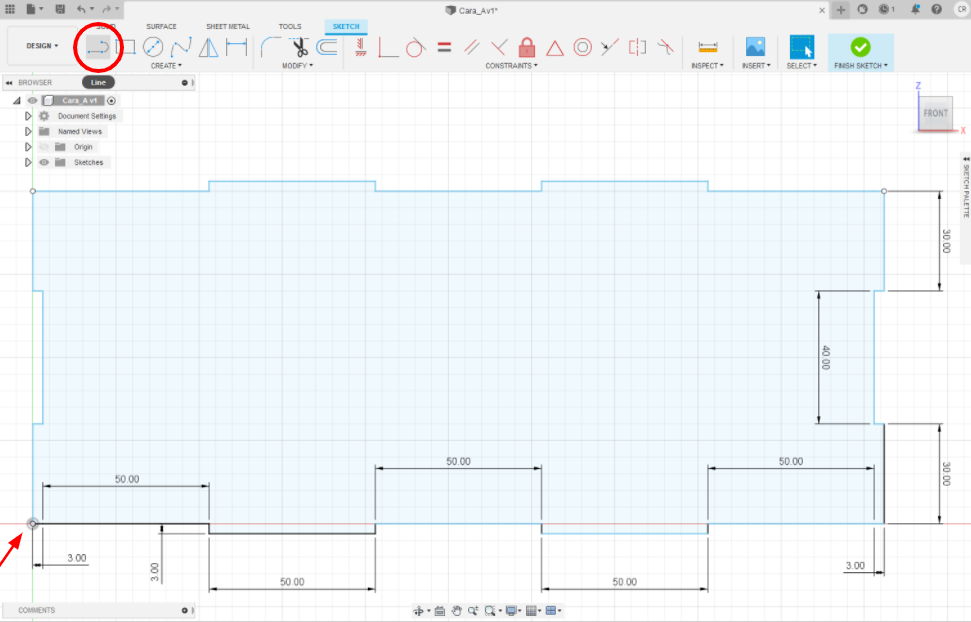Viewport: 971px width, 622px height.
Task: Apply the Perpendicular constraint
Action: 499,47
